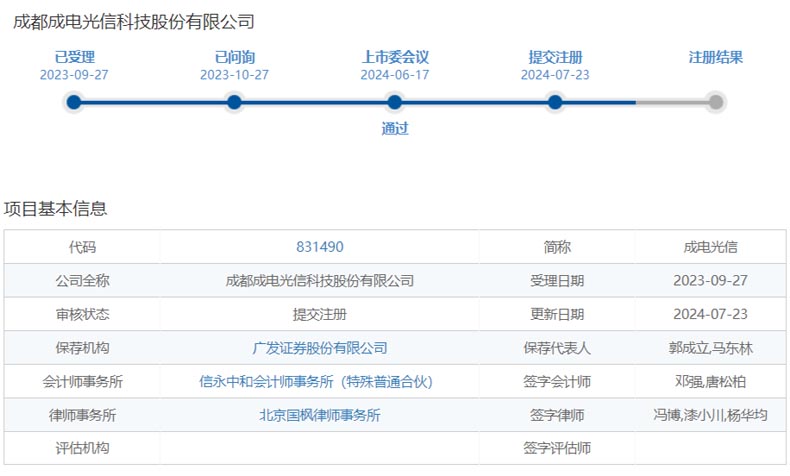The height and width of the screenshot is (476, 790).
Task: Click the 会计师事务所 label cell
Action: [x=82, y=382]
